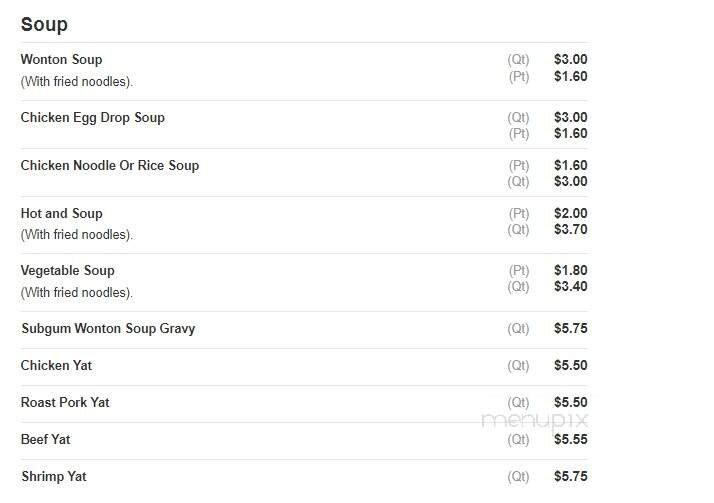Screen dimensions: 714x503
Task: Click the menupix watermark logo
Action: click(535, 420)
